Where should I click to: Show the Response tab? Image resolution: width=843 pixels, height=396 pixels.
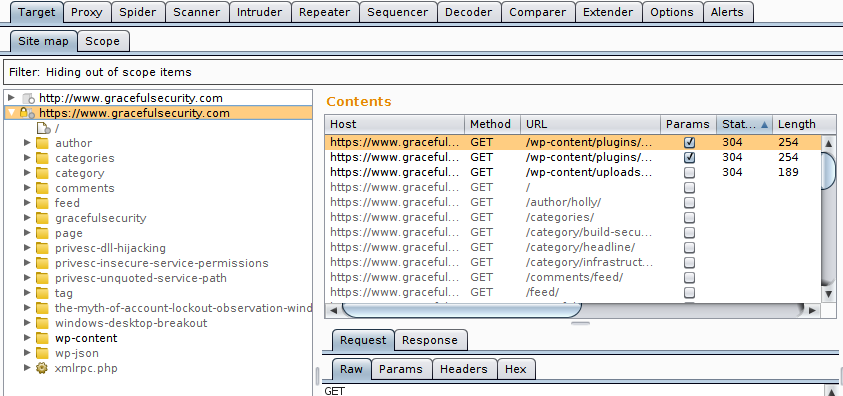coord(430,340)
